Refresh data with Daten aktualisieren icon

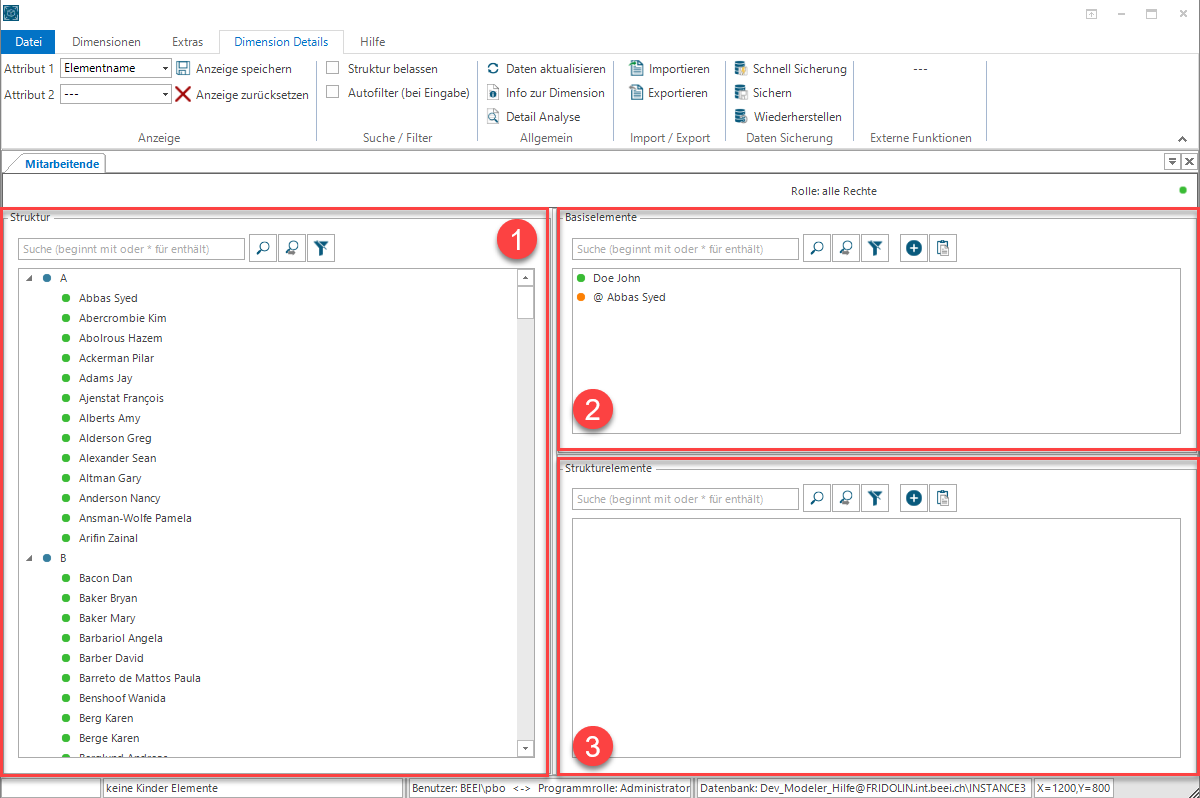click(493, 69)
